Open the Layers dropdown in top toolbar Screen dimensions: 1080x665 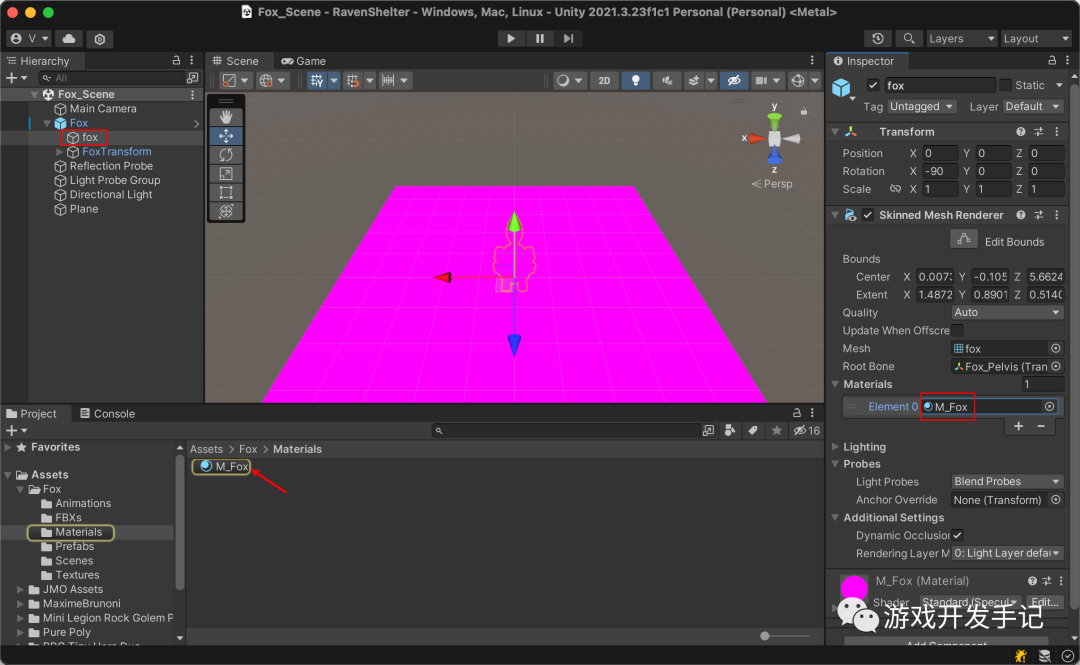click(962, 39)
